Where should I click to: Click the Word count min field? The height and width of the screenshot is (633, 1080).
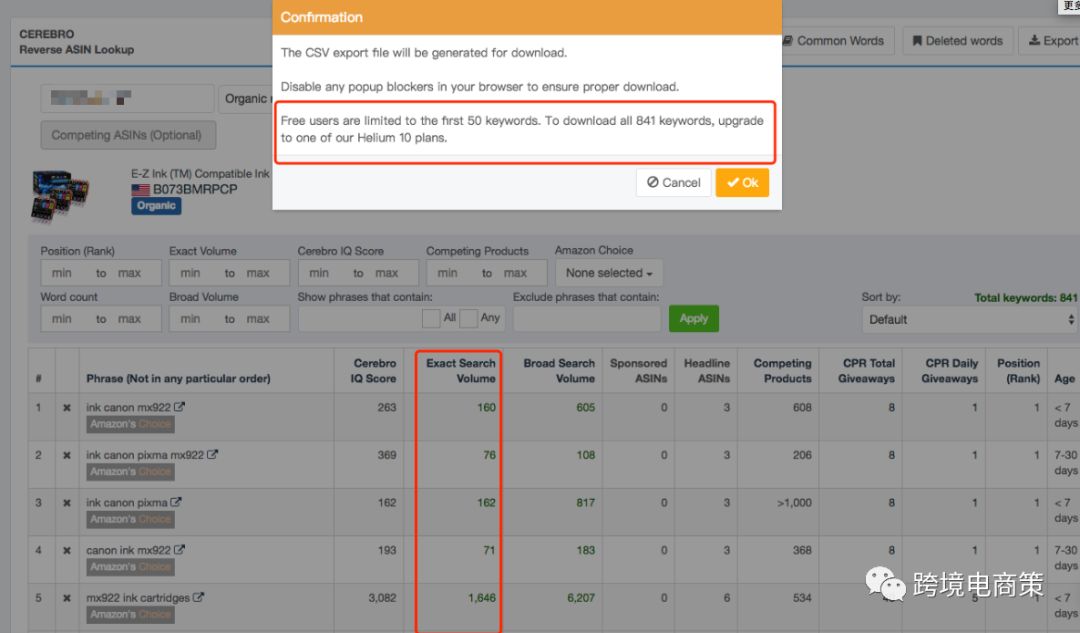click(x=63, y=319)
